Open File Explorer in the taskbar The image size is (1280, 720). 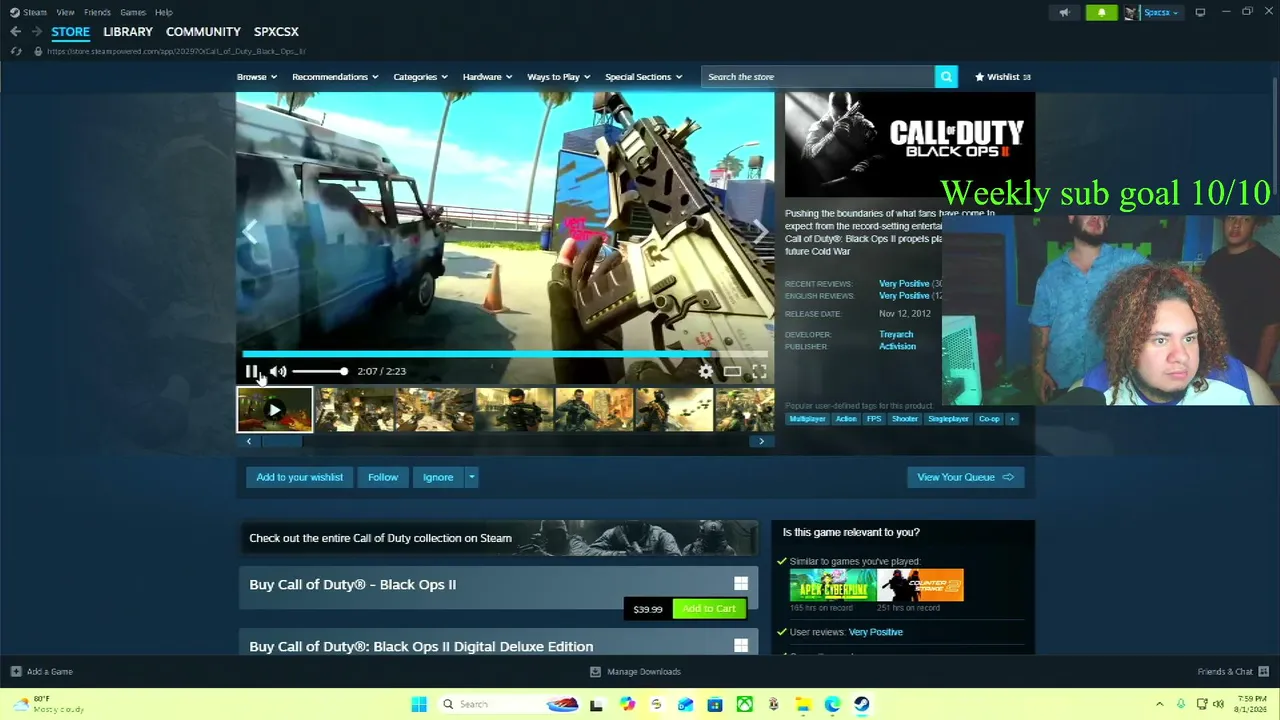pyautogui.click(x=803, y=704)
